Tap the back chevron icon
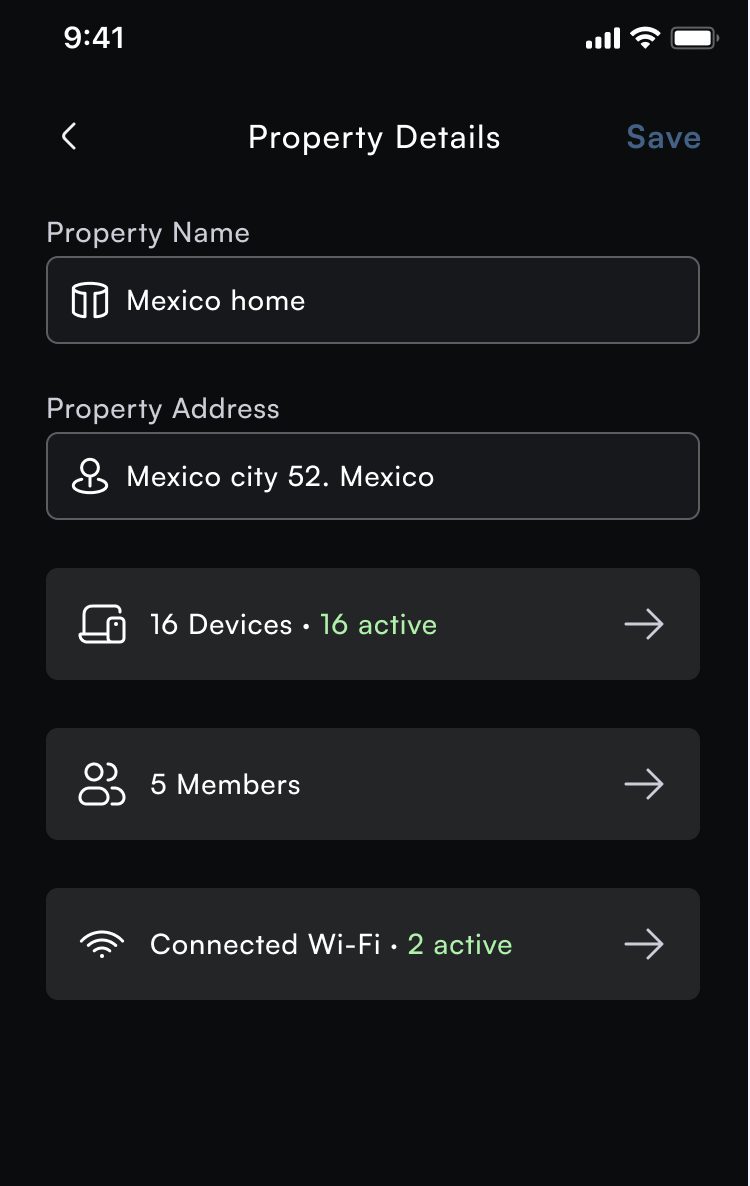Image resolution: width=750 pixels, height=1186 pixels. click(x=69, y=136)
